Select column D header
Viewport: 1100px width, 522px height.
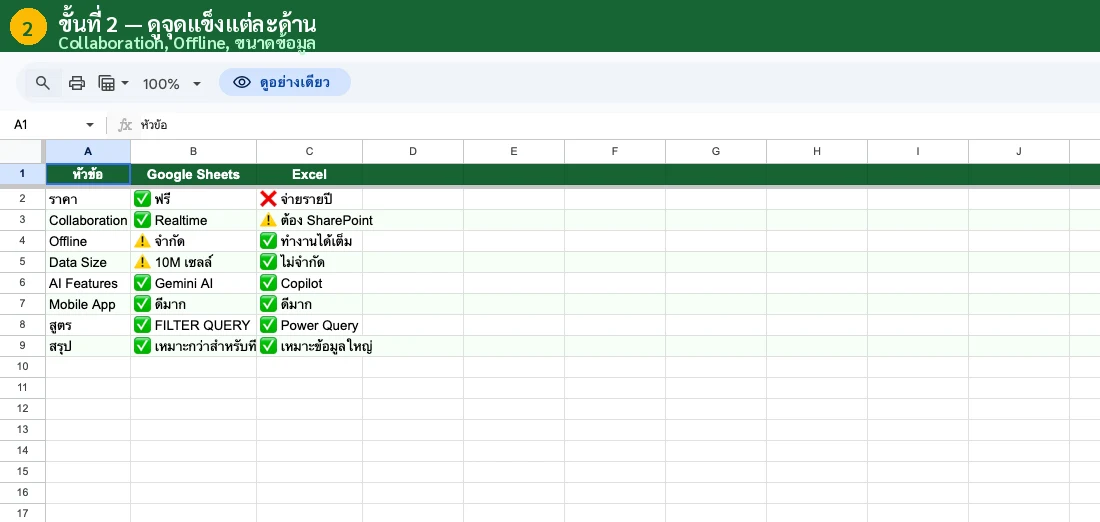coord(412,151)
